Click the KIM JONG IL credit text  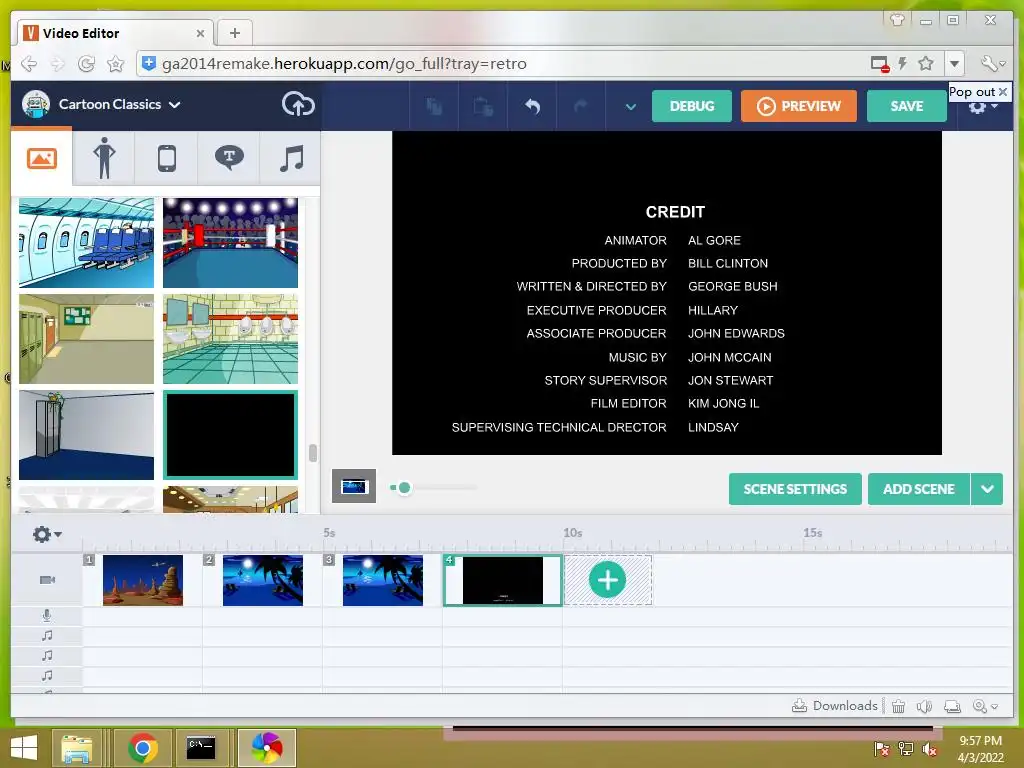[x=724, y=404]
